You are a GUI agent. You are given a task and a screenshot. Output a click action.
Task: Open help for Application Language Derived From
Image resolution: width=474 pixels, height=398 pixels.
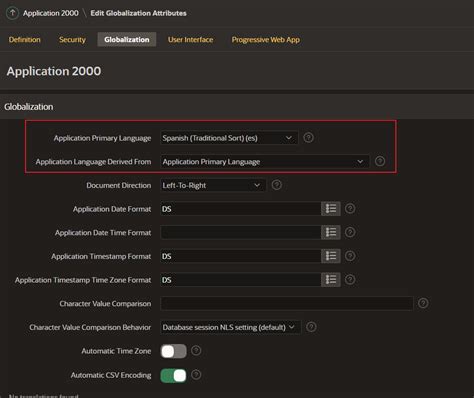380,161
